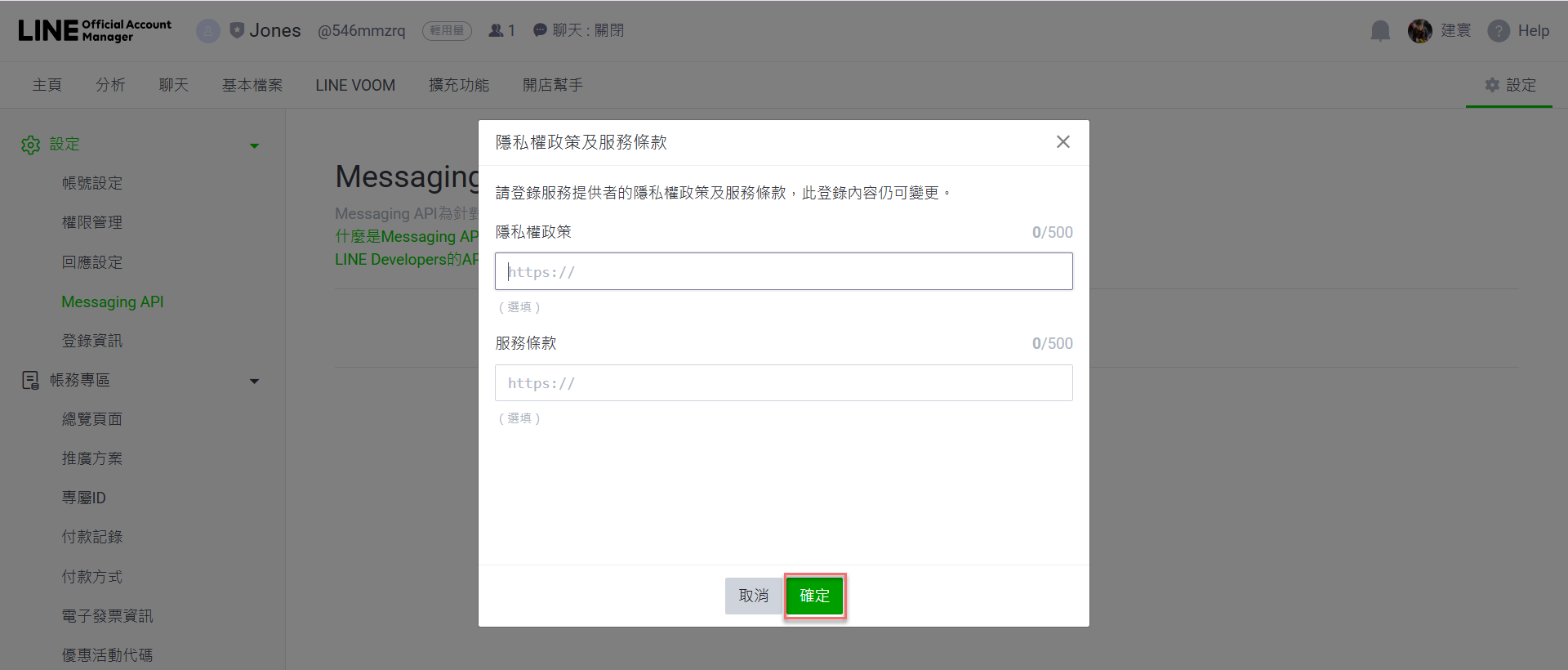Viewport: 1568px width, 670px height.
Task: Click the account ID @546mmzrq
Action: pyautogui.click(x=362, y=30)
